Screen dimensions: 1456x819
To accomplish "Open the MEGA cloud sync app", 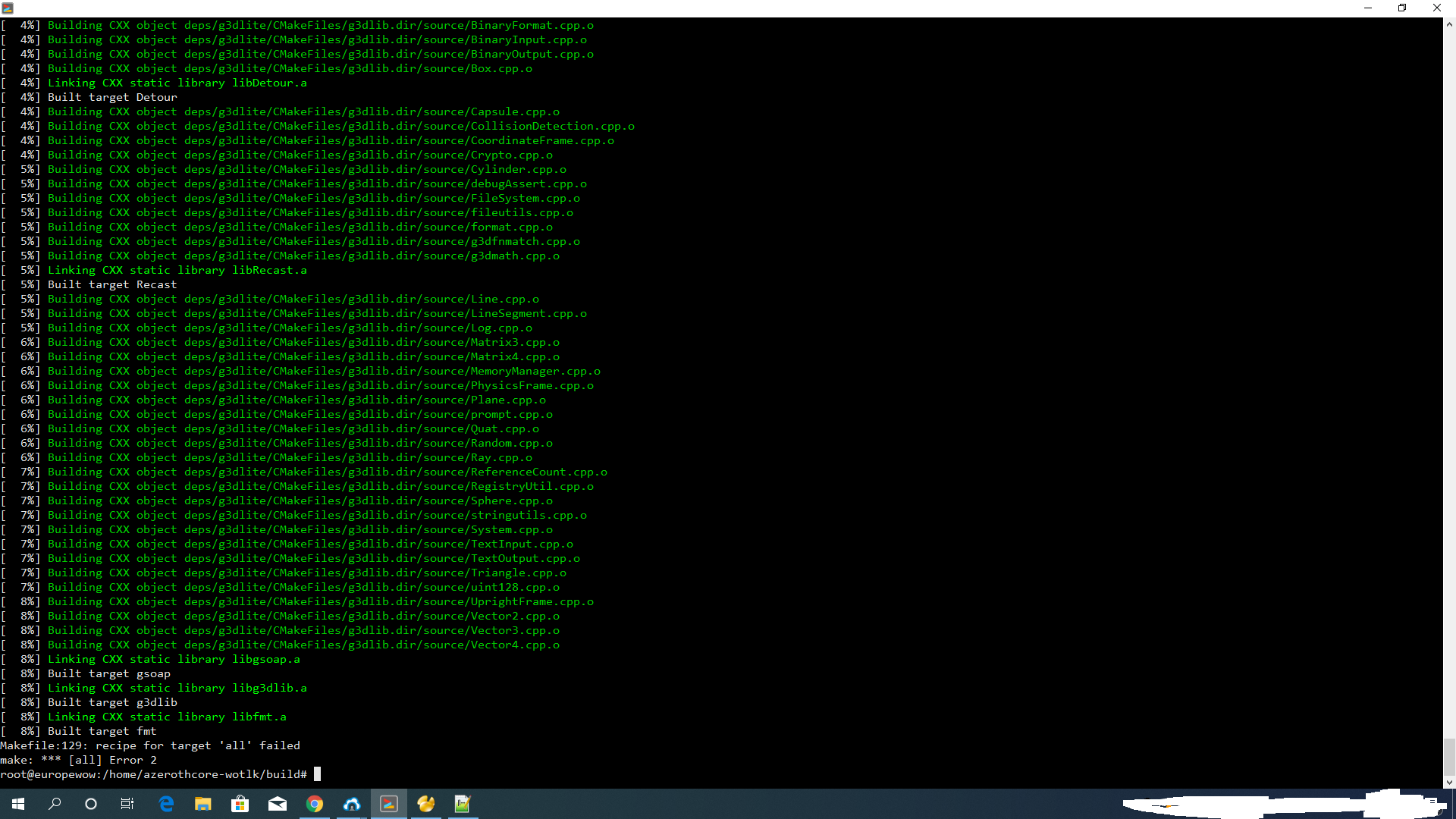I will point(351,804).
